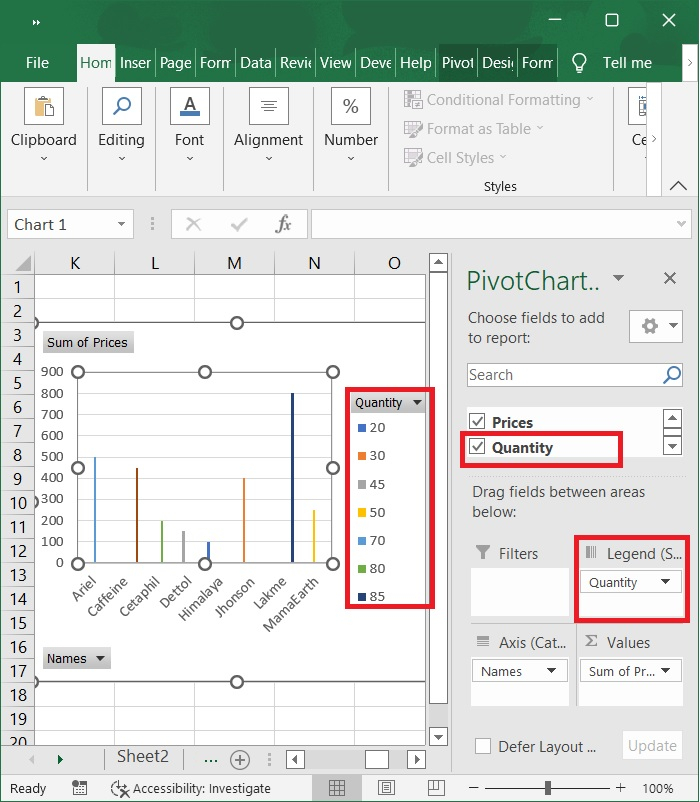Click the Tell me lightbulb icon
This screenshot has width=700, height=802.
[579, 63]
